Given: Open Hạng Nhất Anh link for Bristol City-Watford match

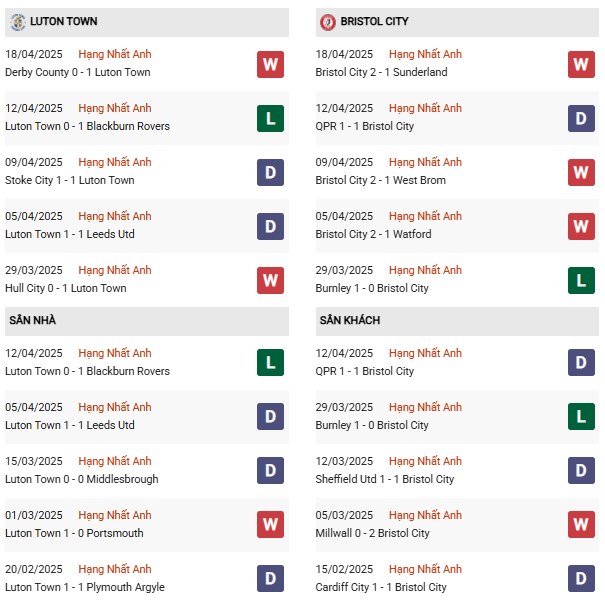Looking at the screenshot, I should [426, 216].
